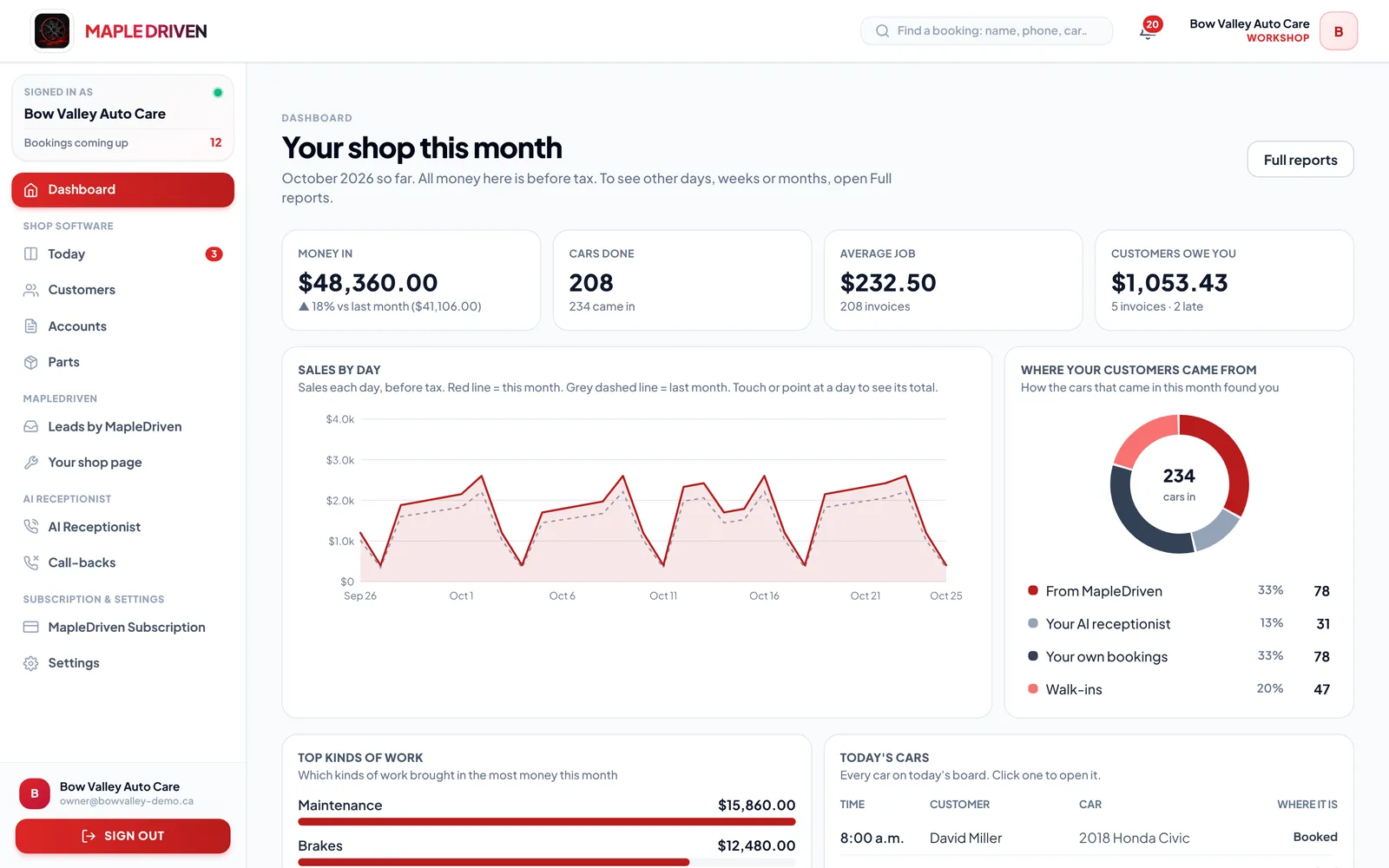Open the notifications bell icon
The height and width of the screenshot is (868, 1389).
click(x=1148, y=32)
